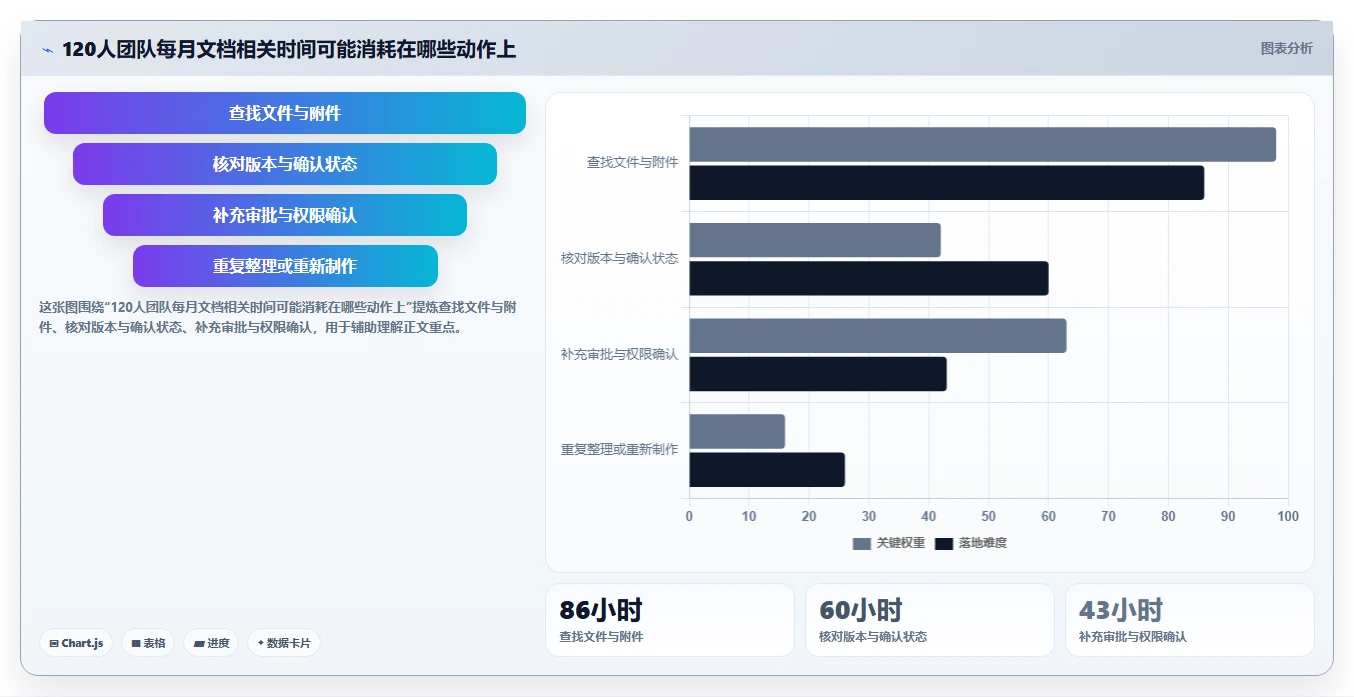Click the 核对版本与确认状态 y-axis label

pos(619,258)
